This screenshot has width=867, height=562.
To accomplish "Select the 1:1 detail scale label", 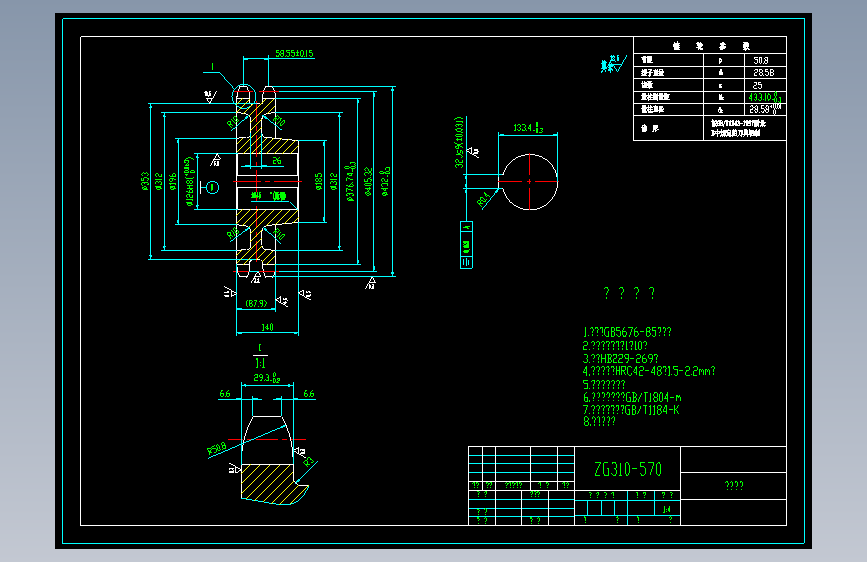I will [x=260, y=363].
